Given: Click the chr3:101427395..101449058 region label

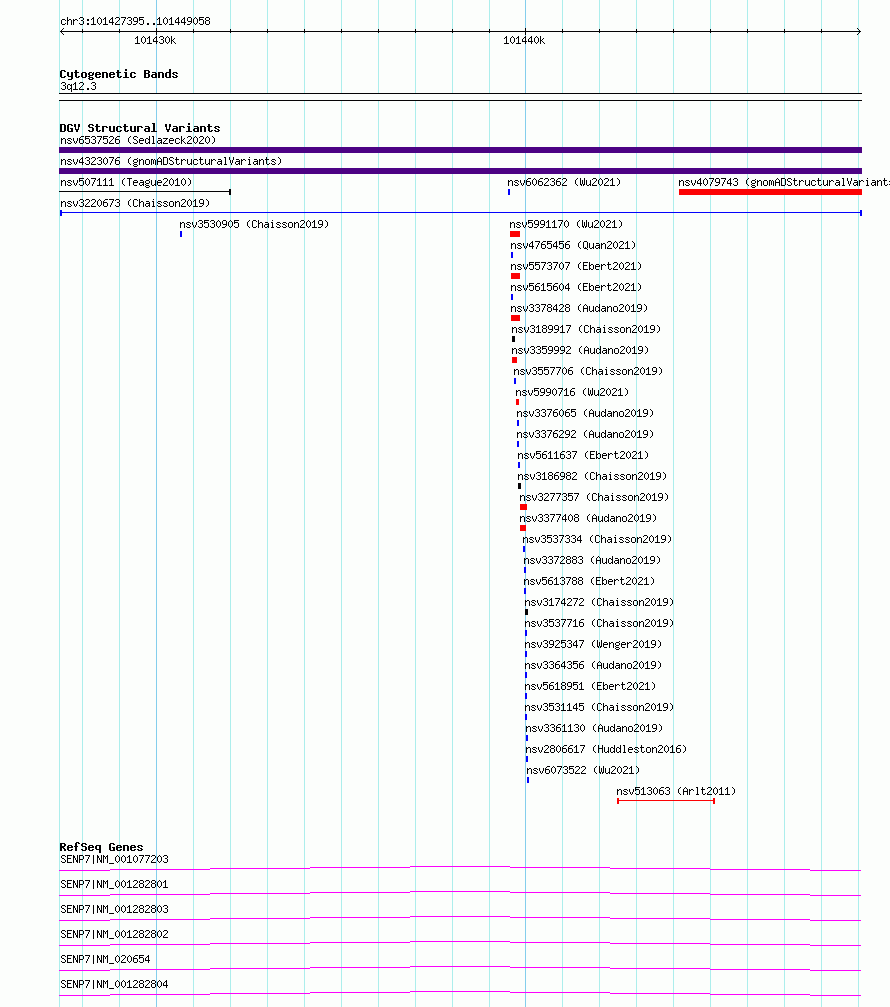Looking at the screenshot, I should point(135,21).
